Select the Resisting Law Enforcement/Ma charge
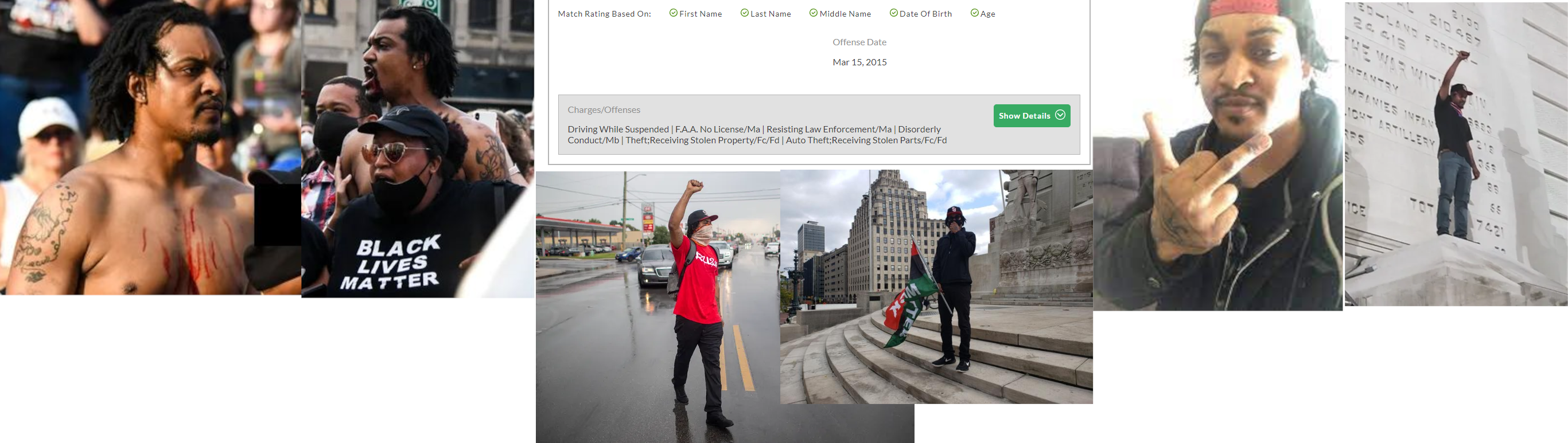The height and width of the screenshot is (443, 1568). click(x=828, y=129)
